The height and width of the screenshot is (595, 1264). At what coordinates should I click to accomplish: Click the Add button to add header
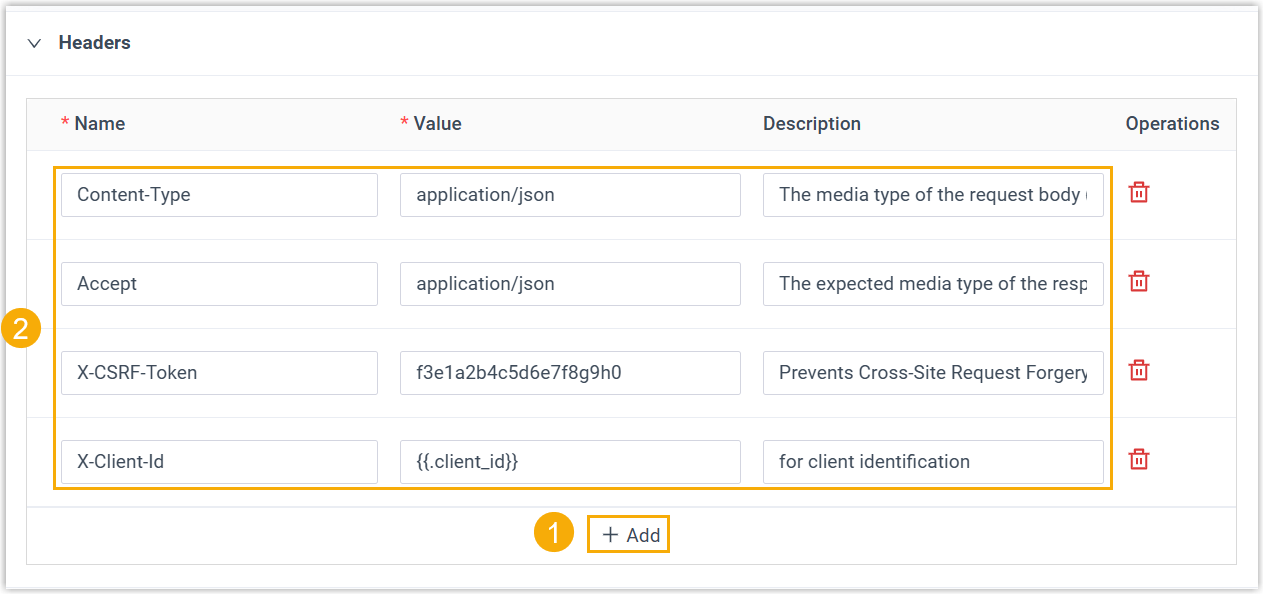[630, 535]
